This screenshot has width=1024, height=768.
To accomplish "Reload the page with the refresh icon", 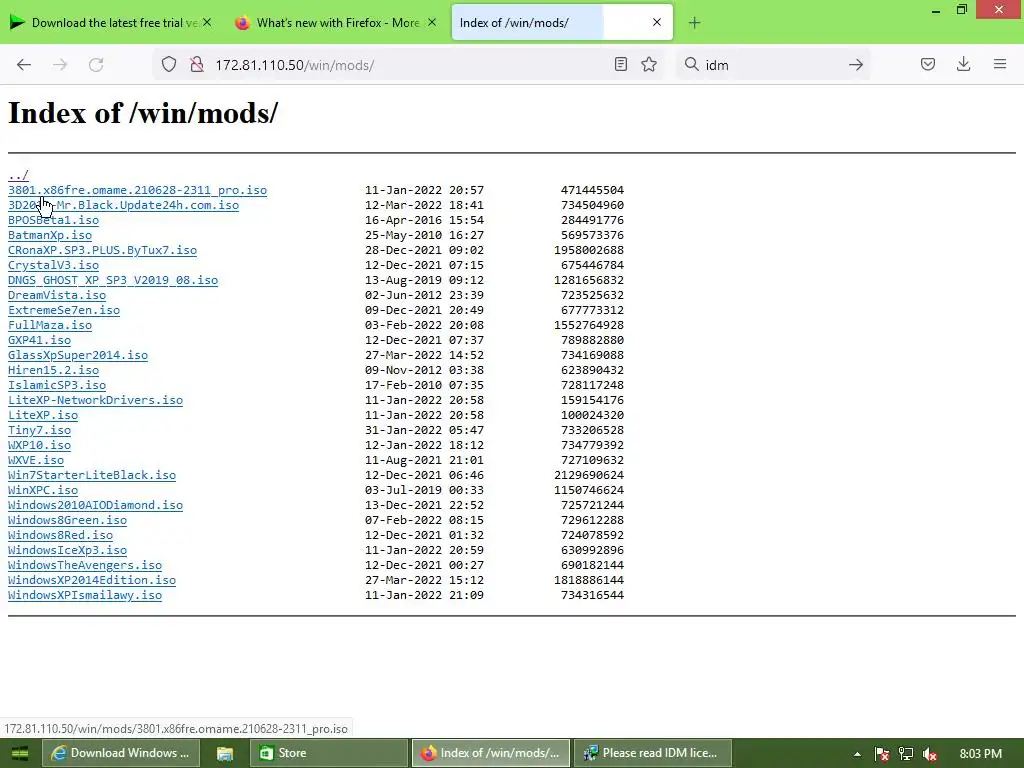I will (x=96, y=65).
